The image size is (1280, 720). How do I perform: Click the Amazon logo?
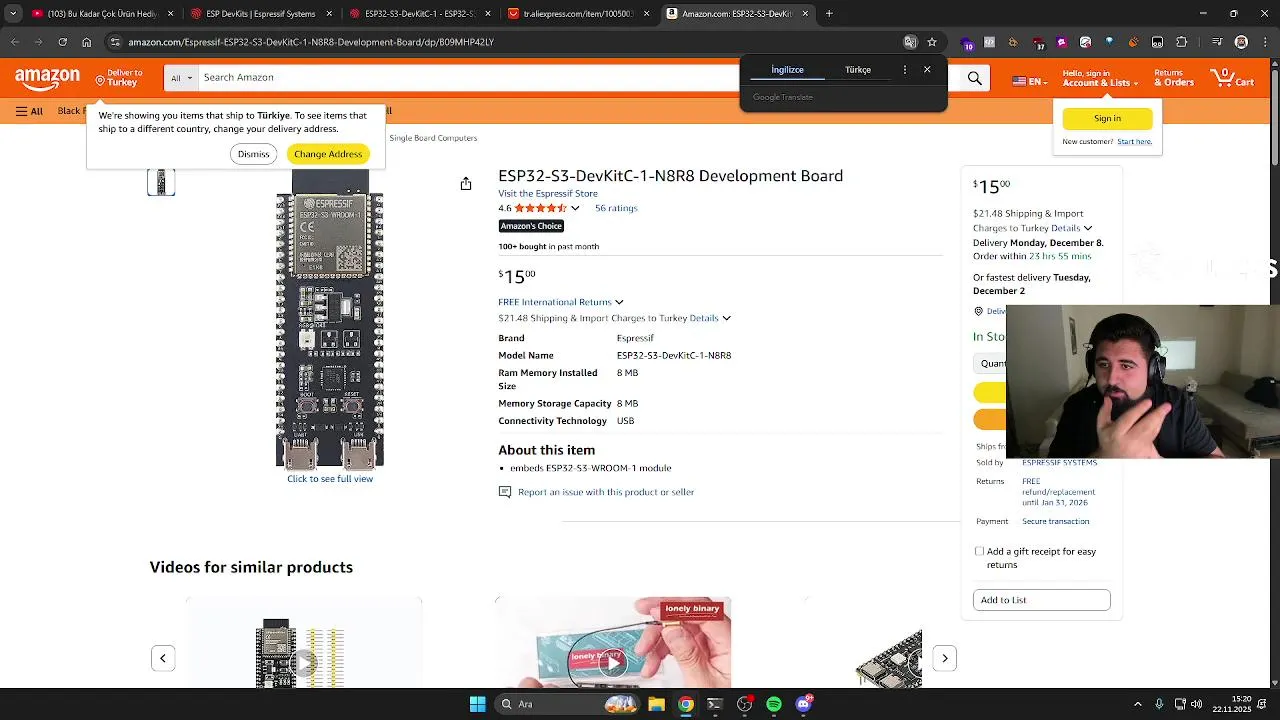tap(47, 78)
